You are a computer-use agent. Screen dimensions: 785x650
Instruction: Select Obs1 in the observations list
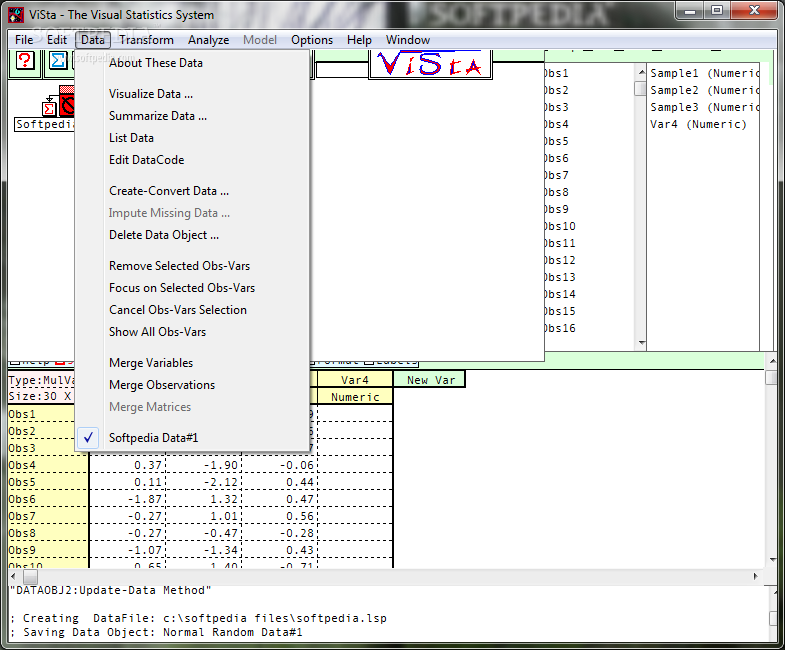point(557,74)
